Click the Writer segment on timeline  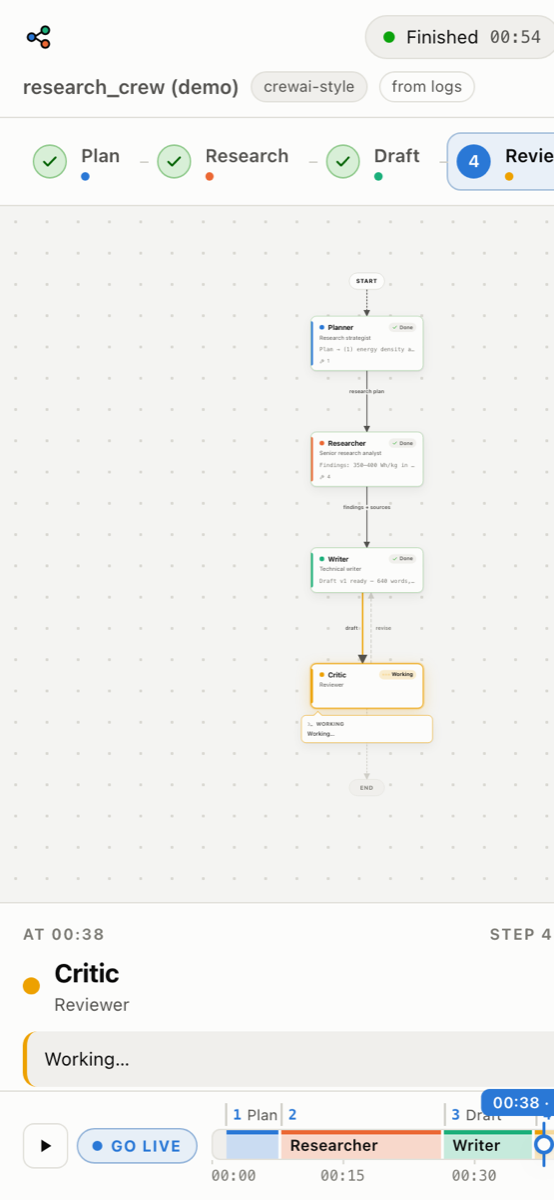point(488,1145)
